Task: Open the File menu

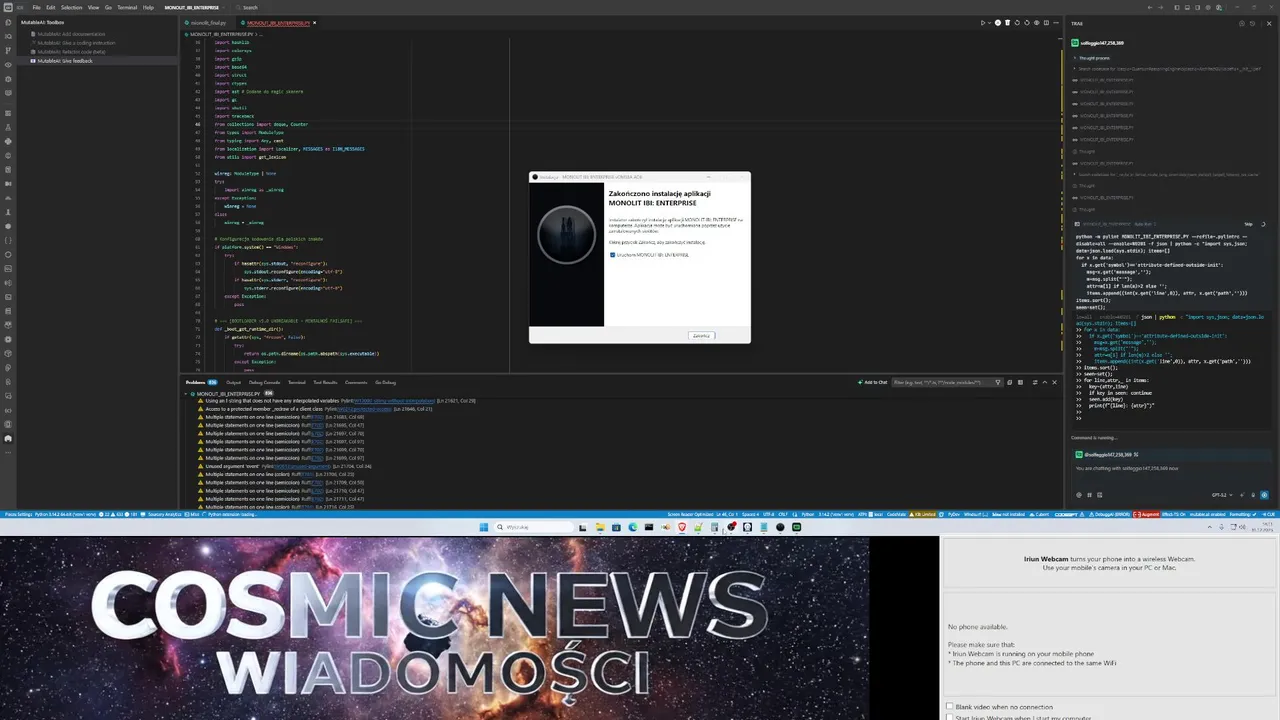Action: click(x=36, y=7)
